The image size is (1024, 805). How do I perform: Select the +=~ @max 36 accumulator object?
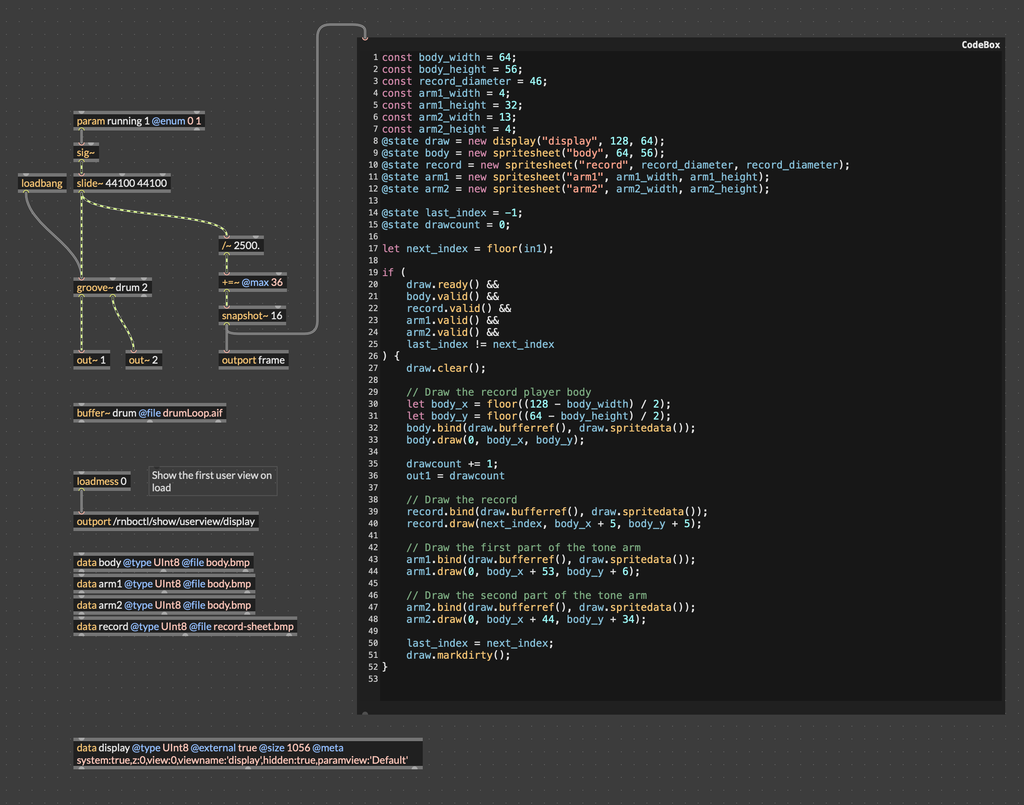pyautogui.click(x=252, y=282)
